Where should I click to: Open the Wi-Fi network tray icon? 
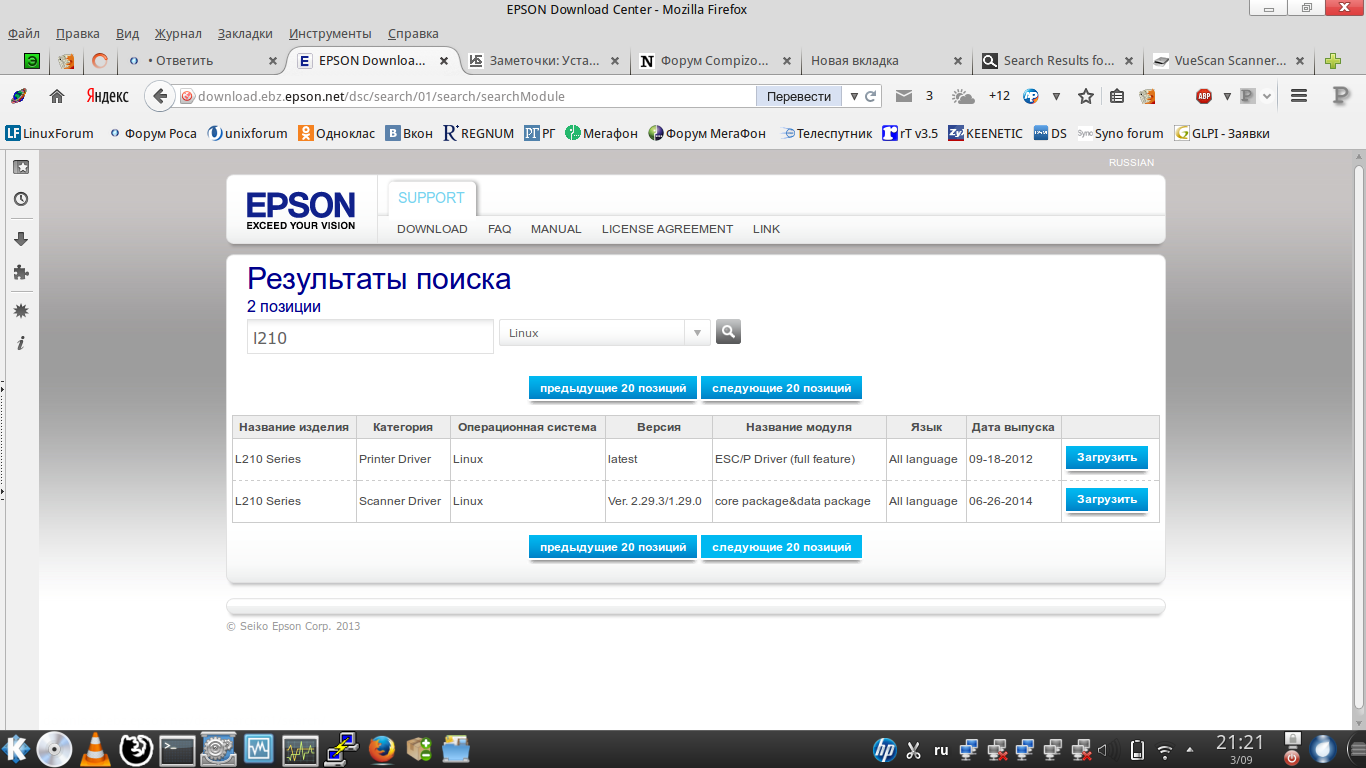pos(1165,749)
